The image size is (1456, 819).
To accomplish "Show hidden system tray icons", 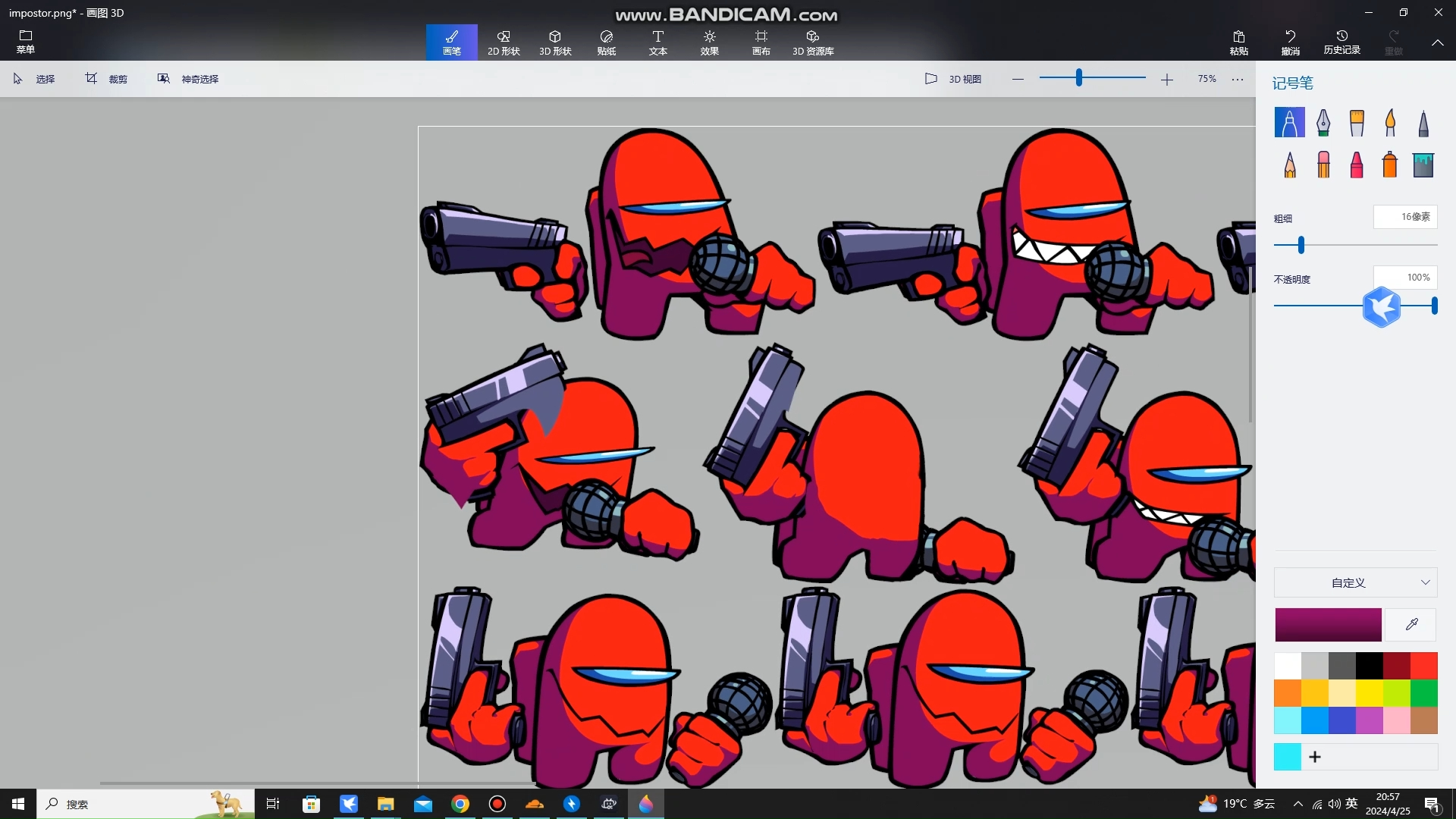I will pyautogui.click(x=1298, y=804).
